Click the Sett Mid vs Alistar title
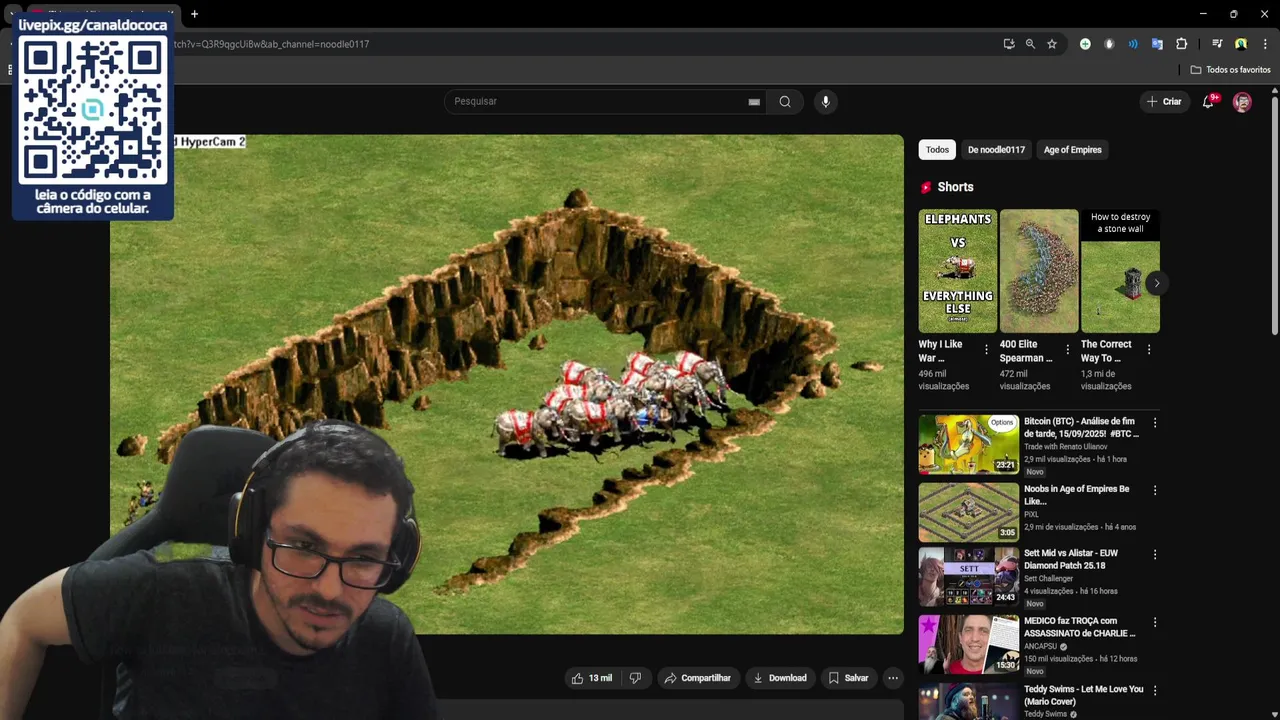This screenshot has width=1280, height=720. pyautogui.click(x=1071, y=559)
